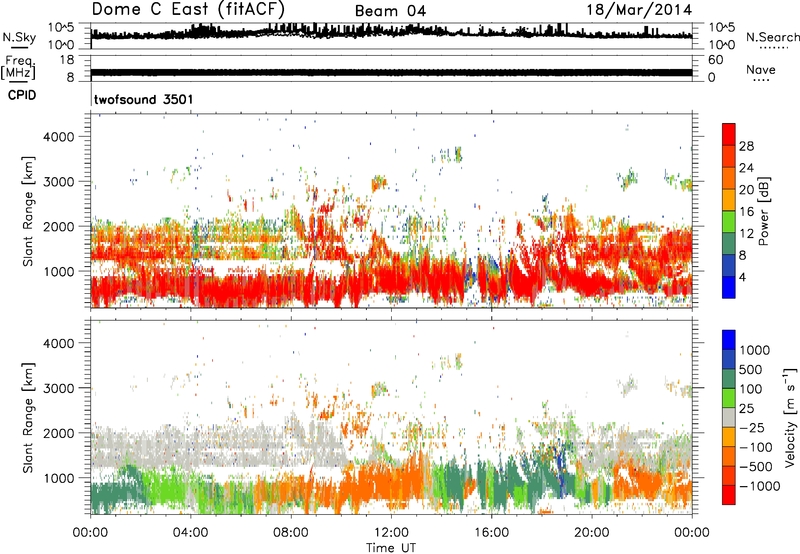800x554 pixels.
Task: Click the '18' frequency axis value
Action: tap(67, 60)
